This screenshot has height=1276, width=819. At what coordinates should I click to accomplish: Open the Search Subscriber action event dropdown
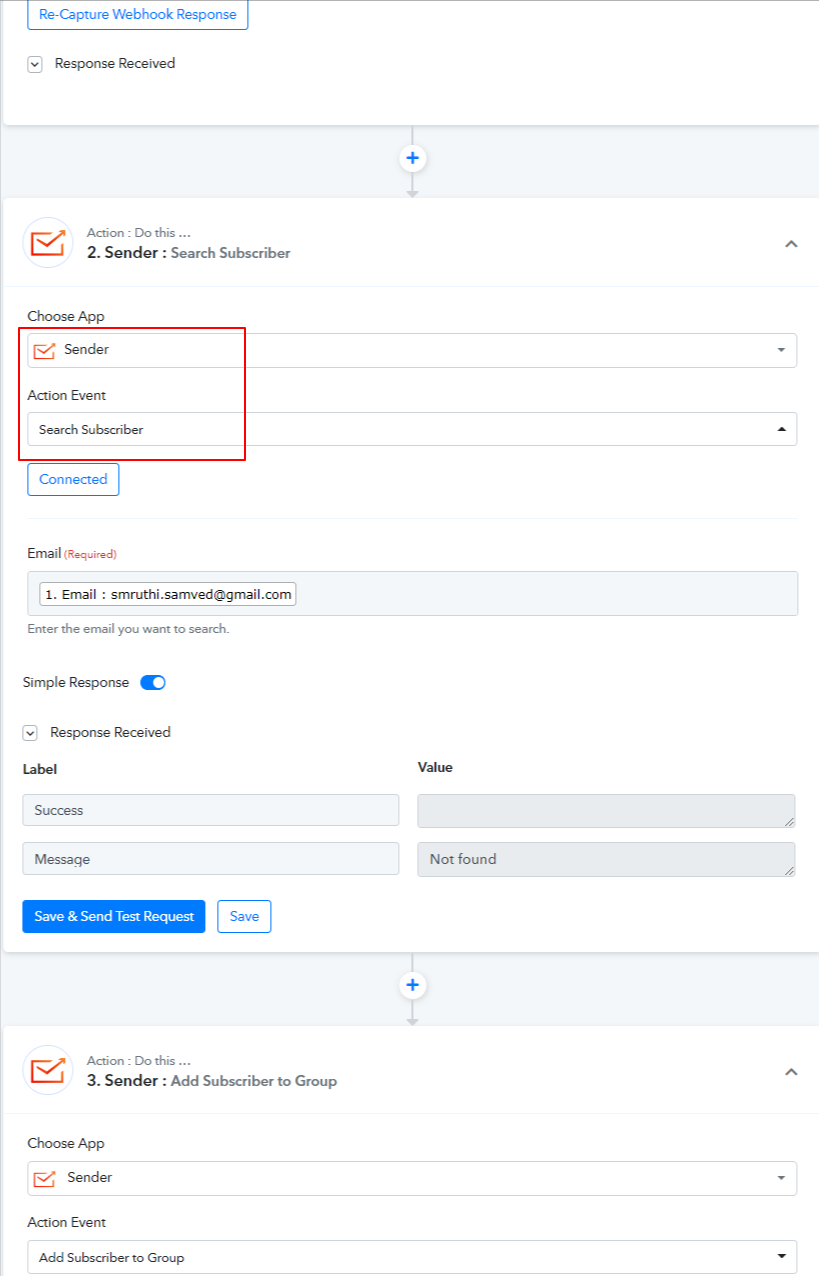pos(412,429)
